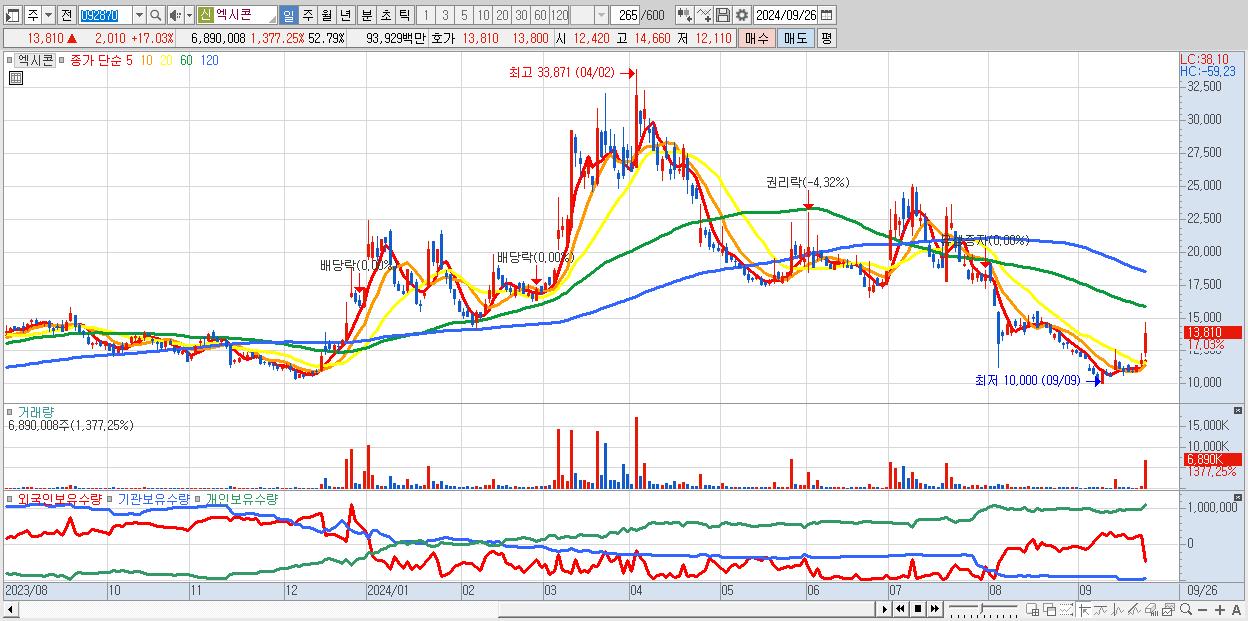Click the chart layout icon at far top-left

click(13, 15)
